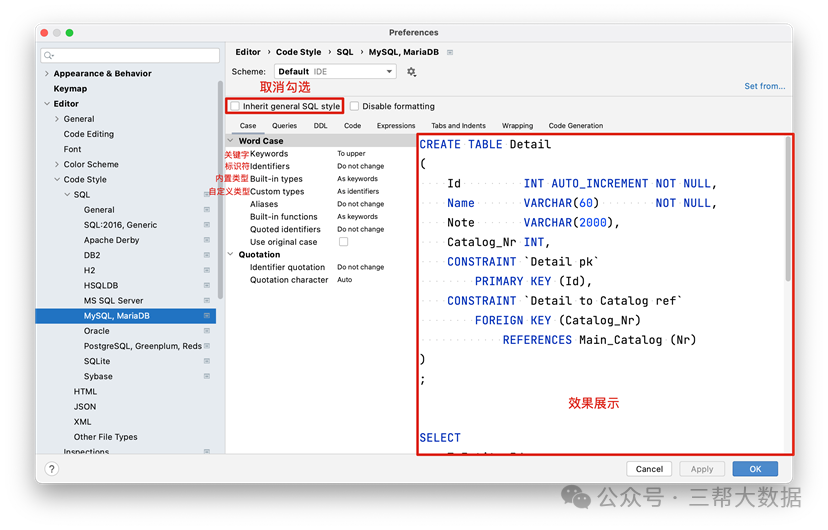Click the icon beside Oracle entry

[x=207, y=331]
